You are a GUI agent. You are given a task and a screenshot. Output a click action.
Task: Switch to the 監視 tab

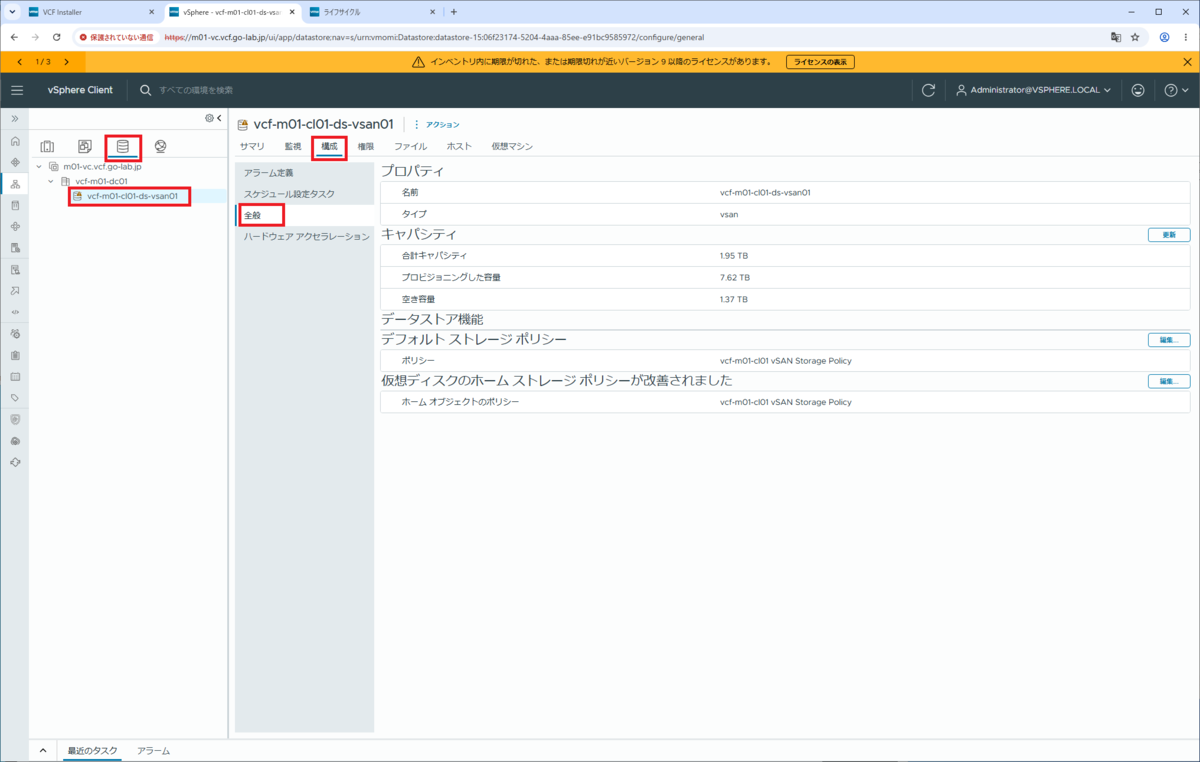pyautogui.click(x=292, y=147)
